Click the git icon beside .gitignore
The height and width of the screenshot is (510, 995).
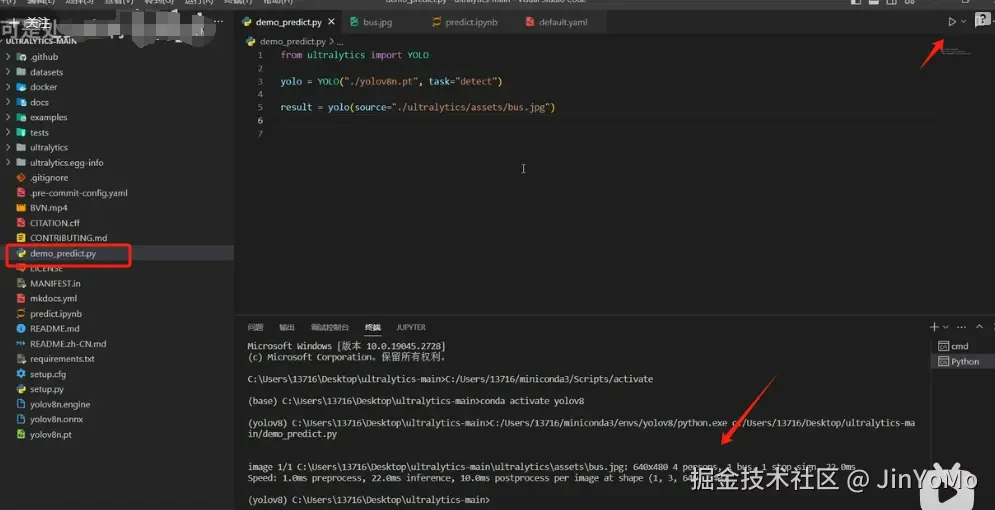click(21, 178)
